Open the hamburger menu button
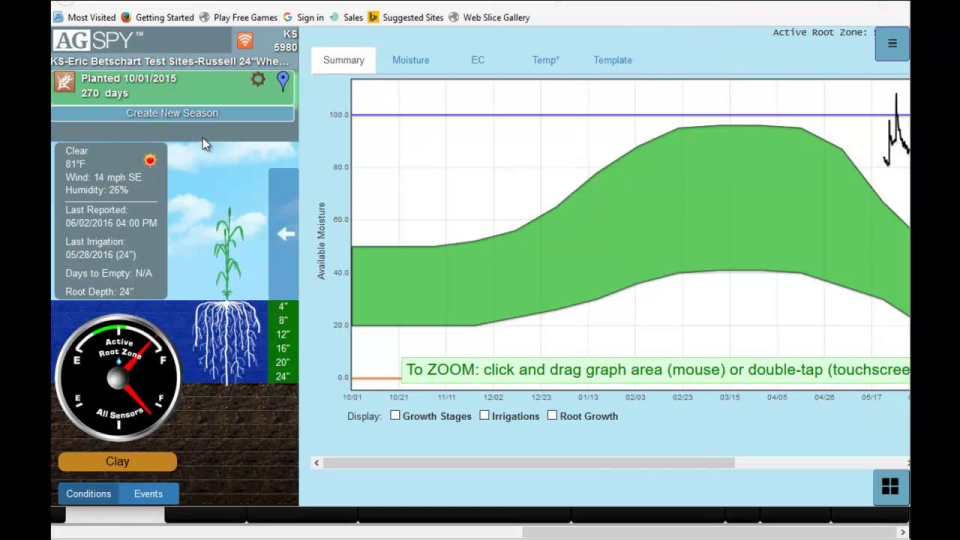 tap(892, 43)
